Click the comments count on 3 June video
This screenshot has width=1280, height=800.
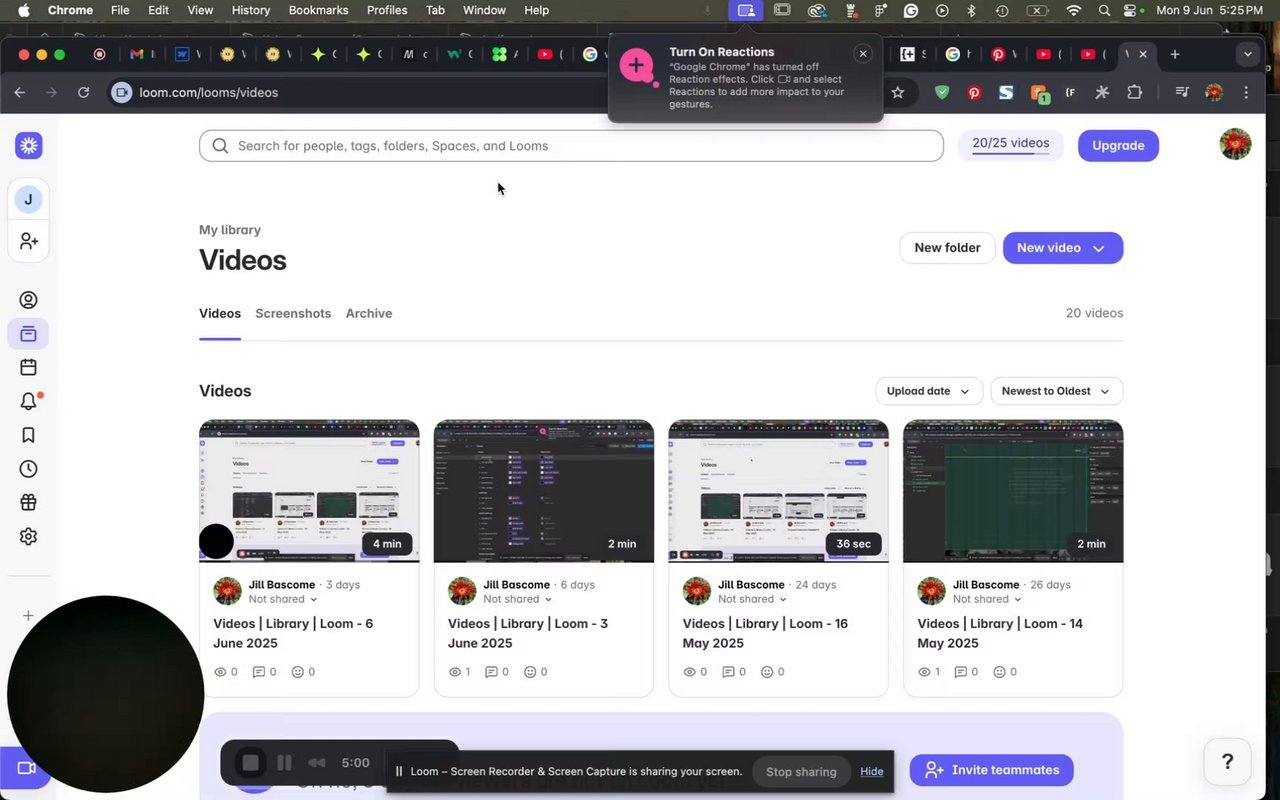pyautogui.click(x=497, y=672)
